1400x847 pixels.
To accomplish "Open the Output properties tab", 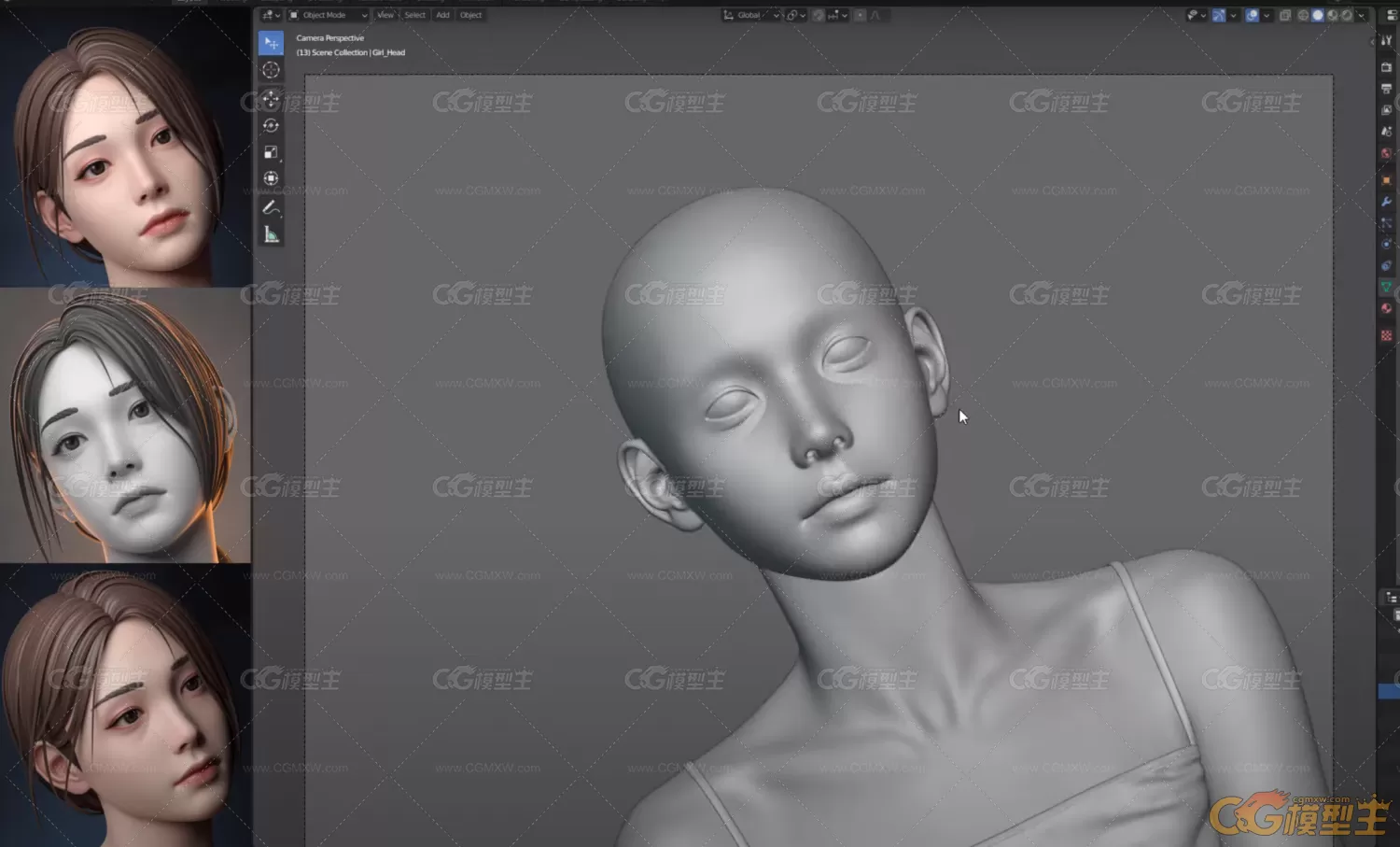I will coord(1386,89).
